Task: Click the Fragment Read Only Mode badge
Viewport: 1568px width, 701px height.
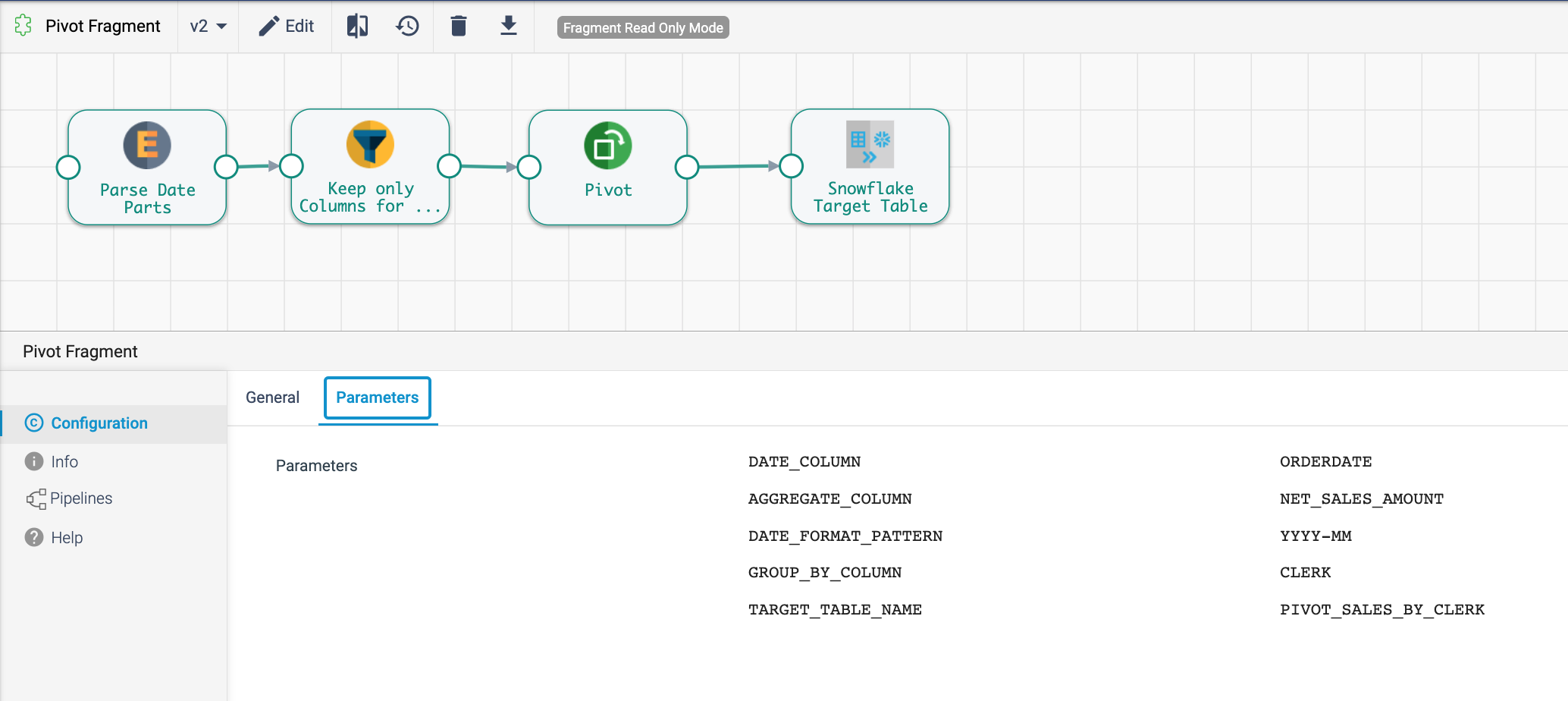Action: pyautogui.click(x=642, y=28)
